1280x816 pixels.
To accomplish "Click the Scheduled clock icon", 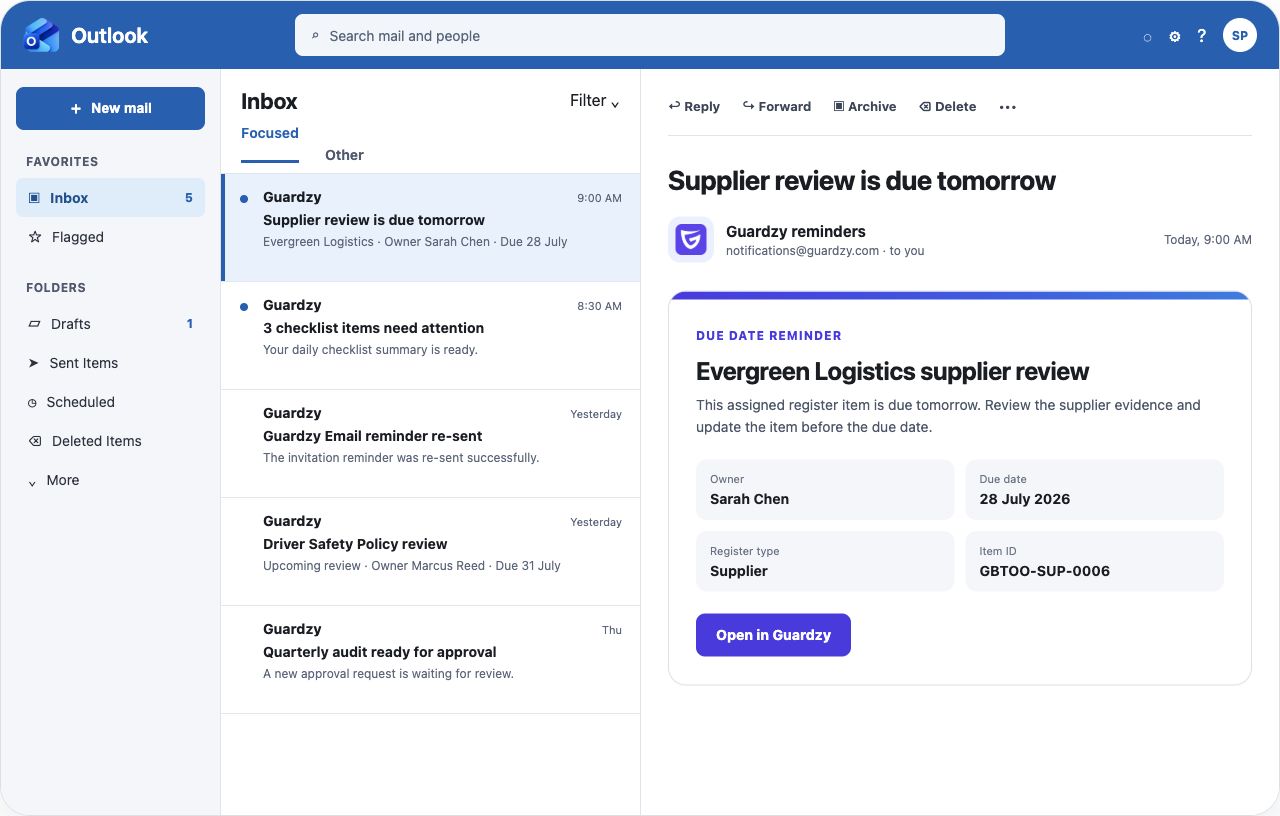I will coord(33,402).
